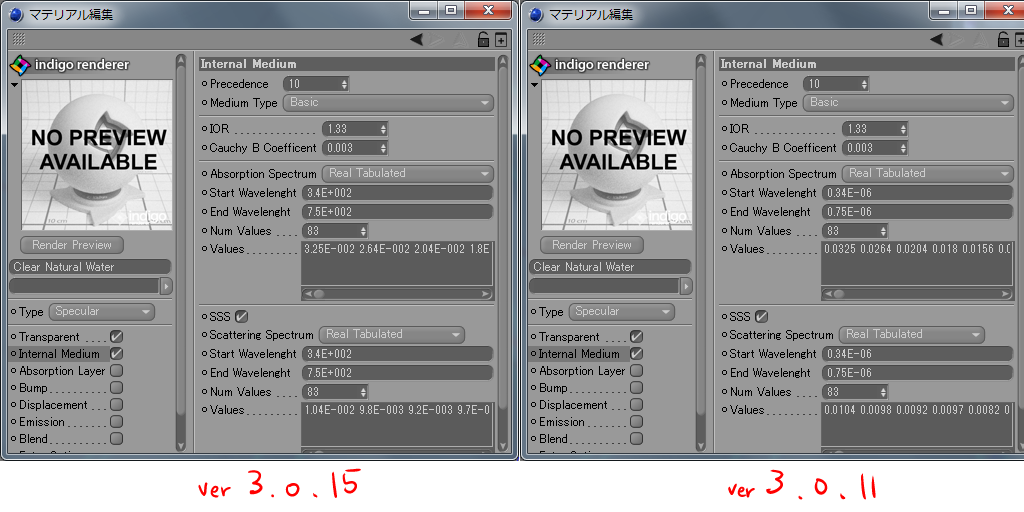Image resolution: width=1024 pixels, height=512 pixels.
Task: Enable Absorption Layer checkbox in left window
Action: [117, 371]
